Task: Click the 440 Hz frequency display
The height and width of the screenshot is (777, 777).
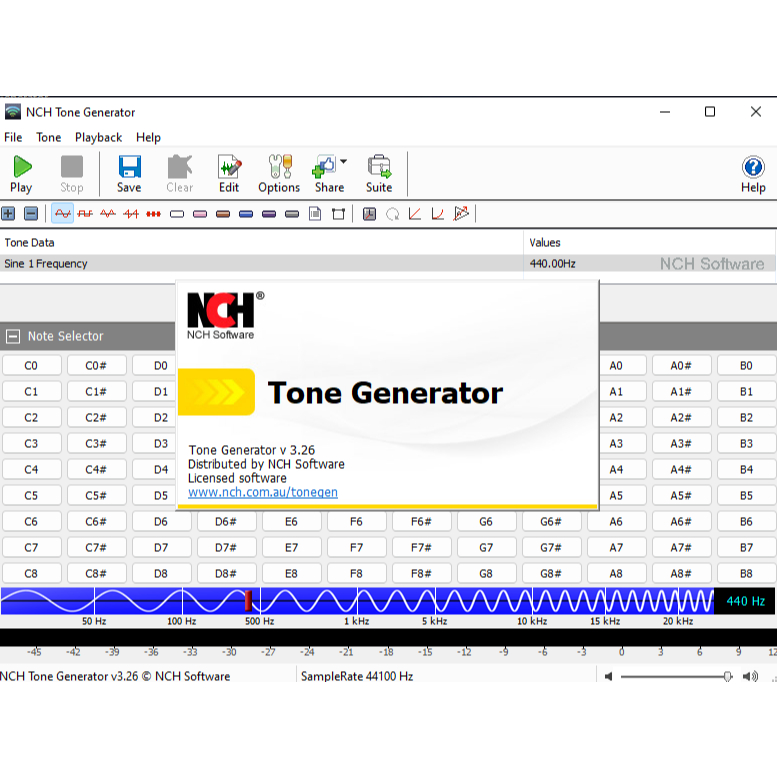Action: click(x=745, y=601)
